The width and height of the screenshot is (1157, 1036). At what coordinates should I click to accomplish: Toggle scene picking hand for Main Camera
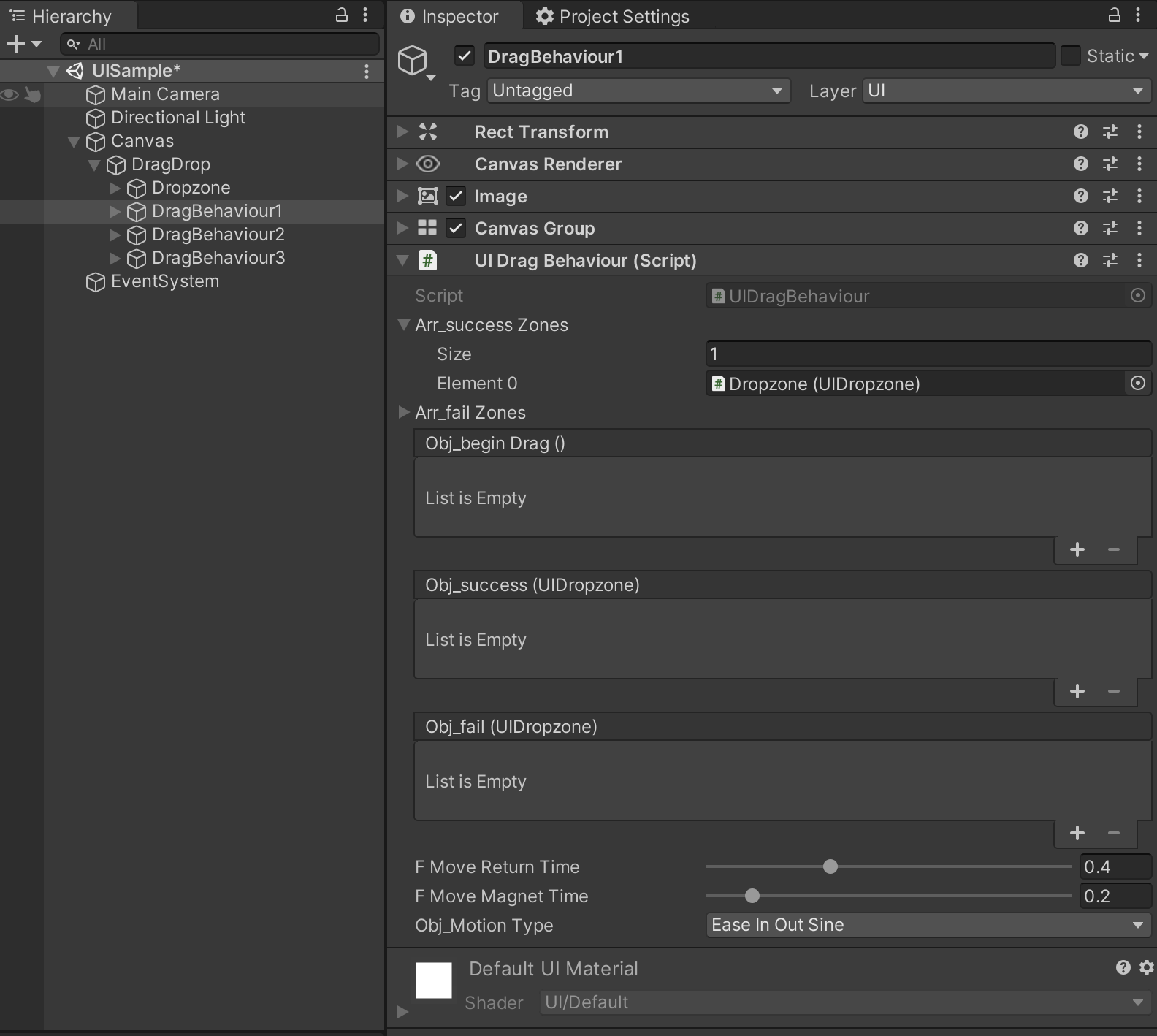(33, 94)
